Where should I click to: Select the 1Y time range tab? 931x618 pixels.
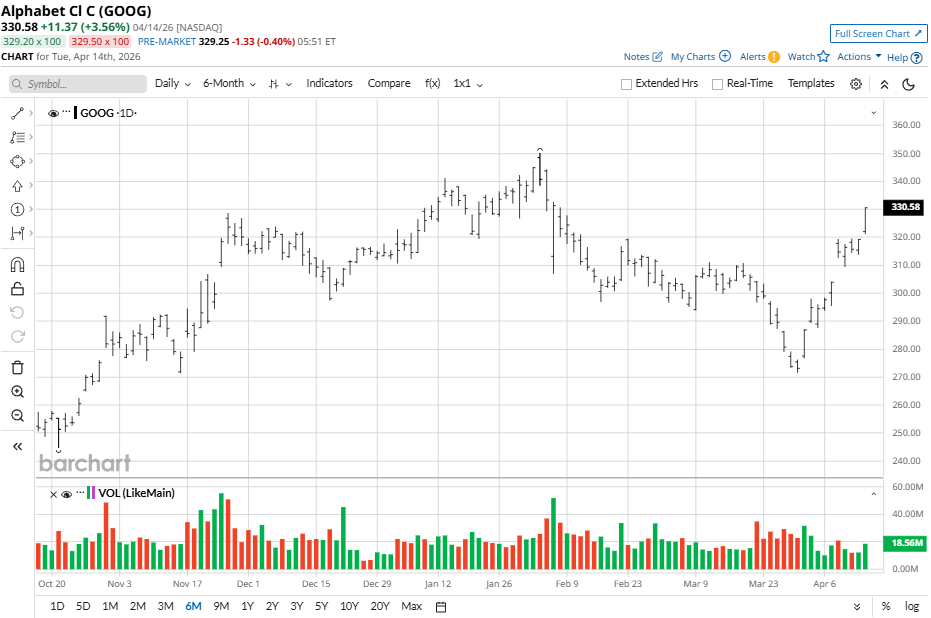pyautogui.click(x=246, y=606)
